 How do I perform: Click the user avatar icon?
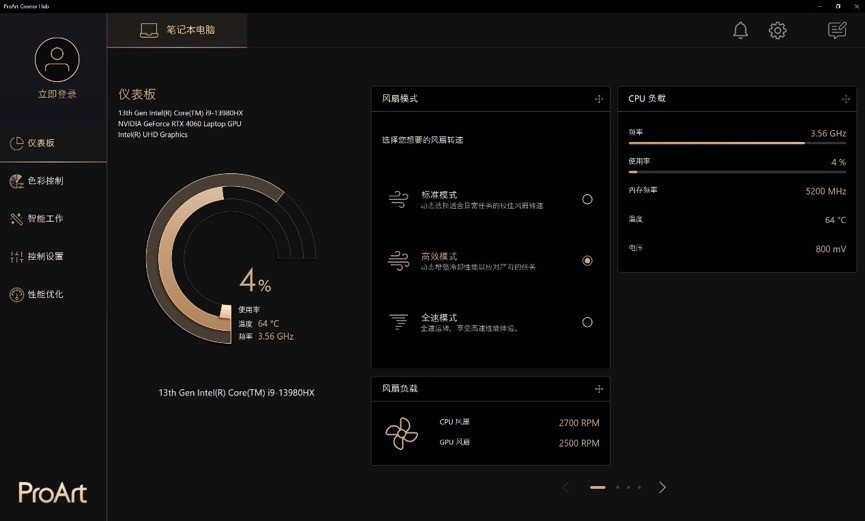click(57, 60)
